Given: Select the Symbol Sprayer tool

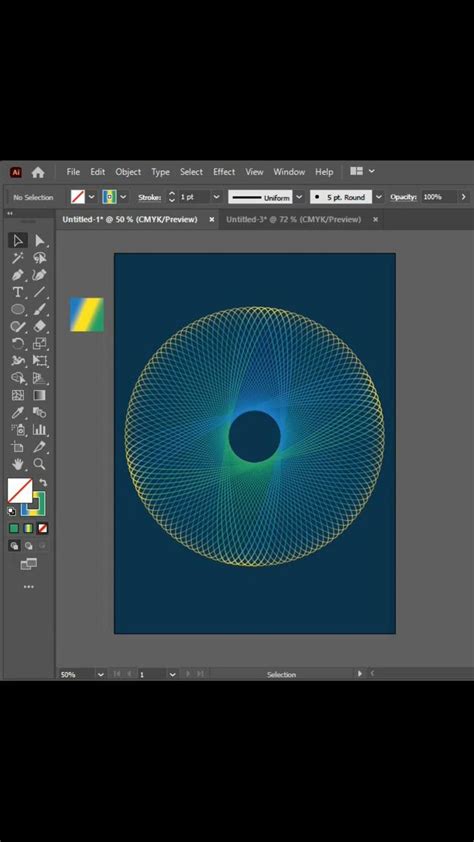Looking at the screenshot, I should tap(18, 430).
